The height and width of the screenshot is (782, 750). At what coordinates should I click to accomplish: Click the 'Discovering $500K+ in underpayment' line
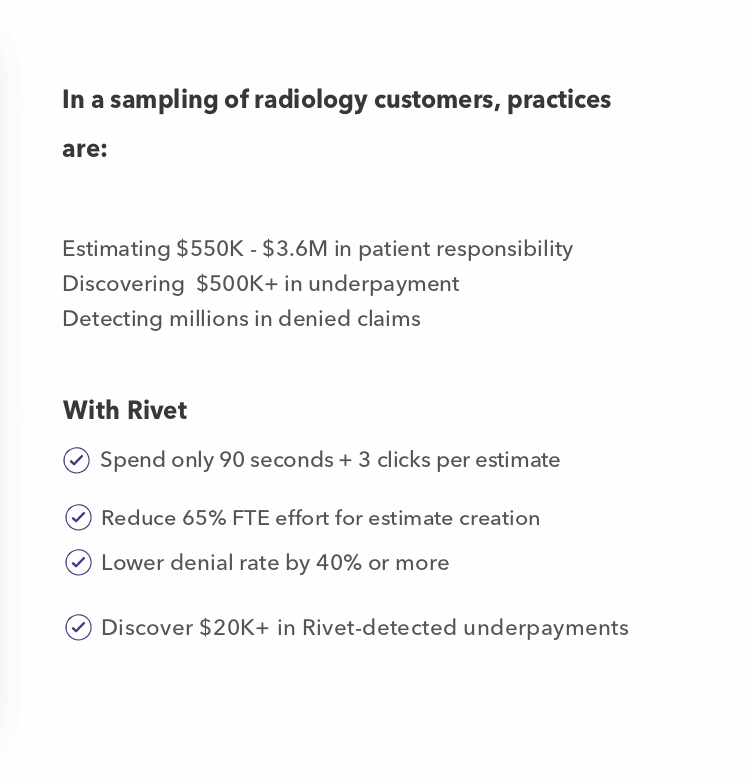point(261,284)
